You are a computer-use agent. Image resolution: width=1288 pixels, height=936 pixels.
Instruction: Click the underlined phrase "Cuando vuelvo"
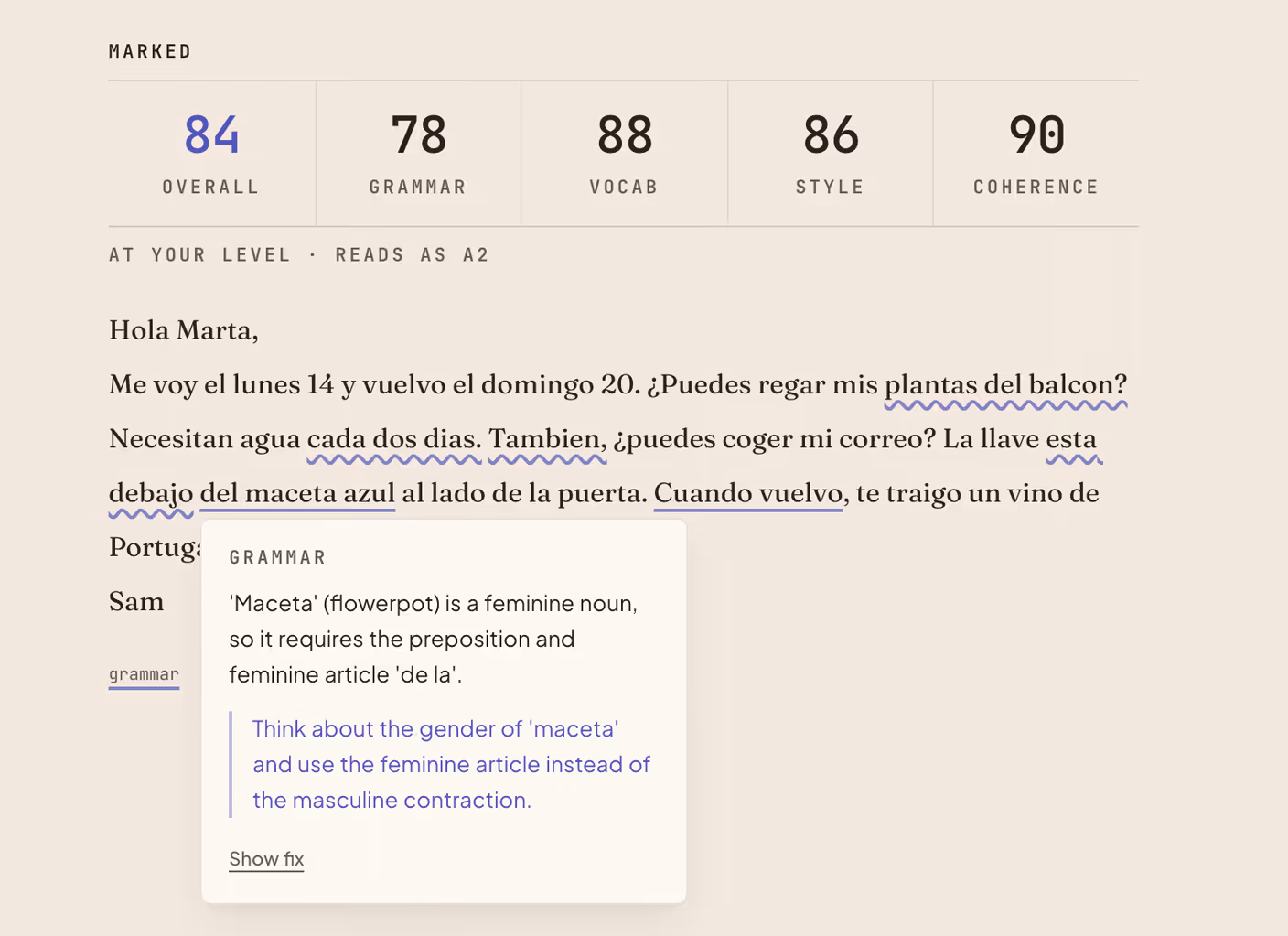pyautogui.click(x=748, y=493)
